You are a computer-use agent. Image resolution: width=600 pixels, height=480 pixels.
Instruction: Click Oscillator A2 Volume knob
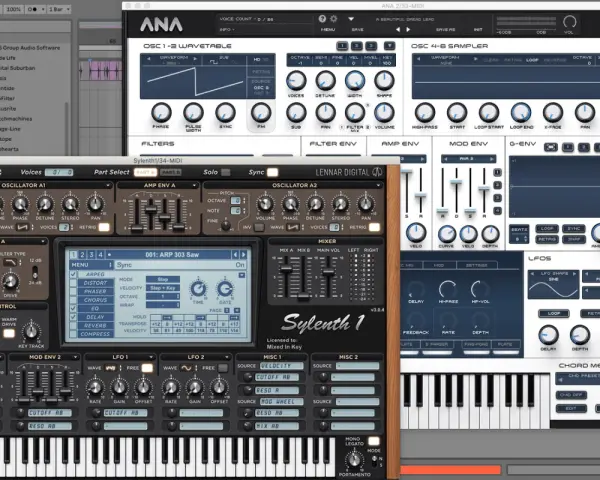[x=266, y=204]
